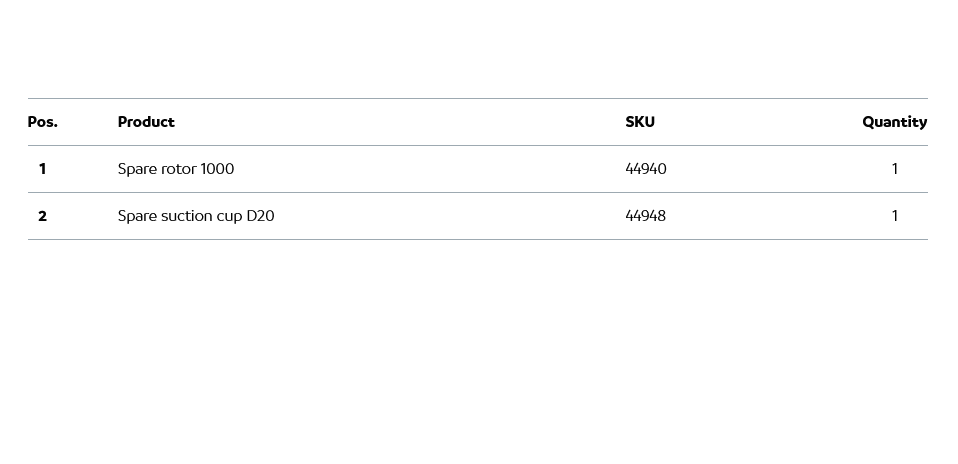Screen dimensions: 958x464
Task: Click empty space between Spare suction cup D20 and 44948
Action: [x=450, y=216]
